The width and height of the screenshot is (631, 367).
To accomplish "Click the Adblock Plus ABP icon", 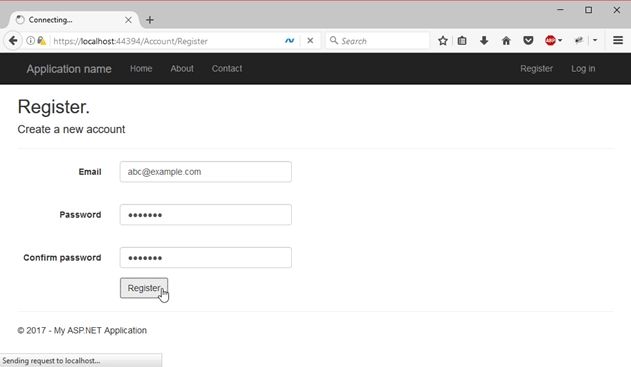I will (x=550, y=41).
